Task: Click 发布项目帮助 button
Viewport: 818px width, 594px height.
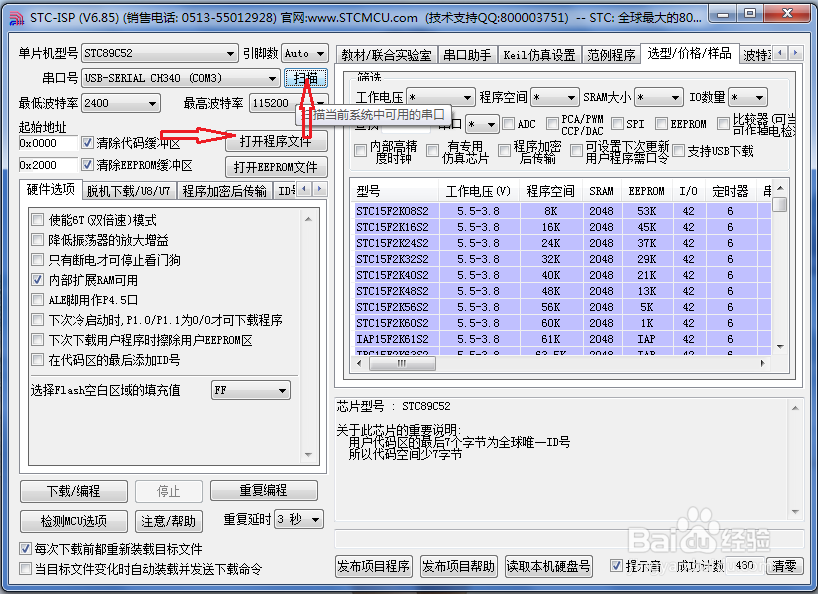Action: (x=459, y=566)
